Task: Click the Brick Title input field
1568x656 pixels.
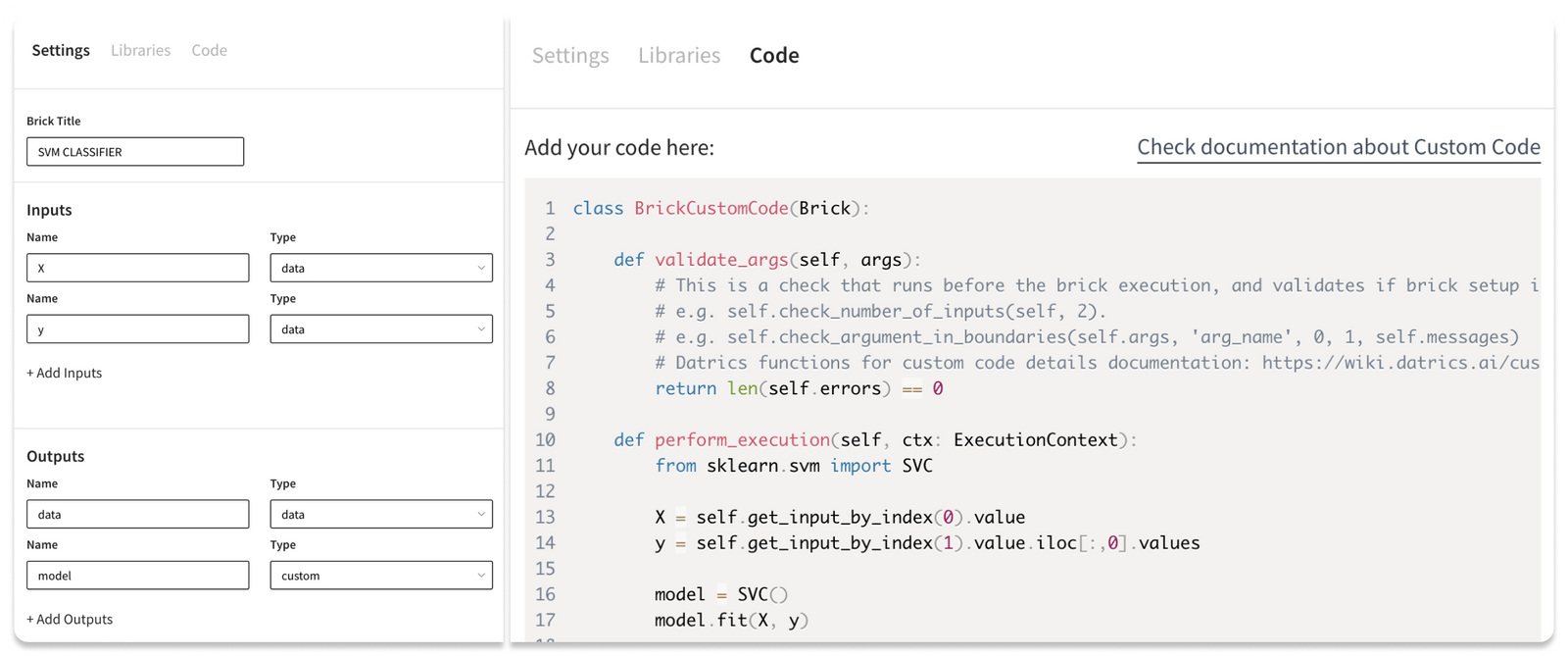Action: (x=135, y=152)
